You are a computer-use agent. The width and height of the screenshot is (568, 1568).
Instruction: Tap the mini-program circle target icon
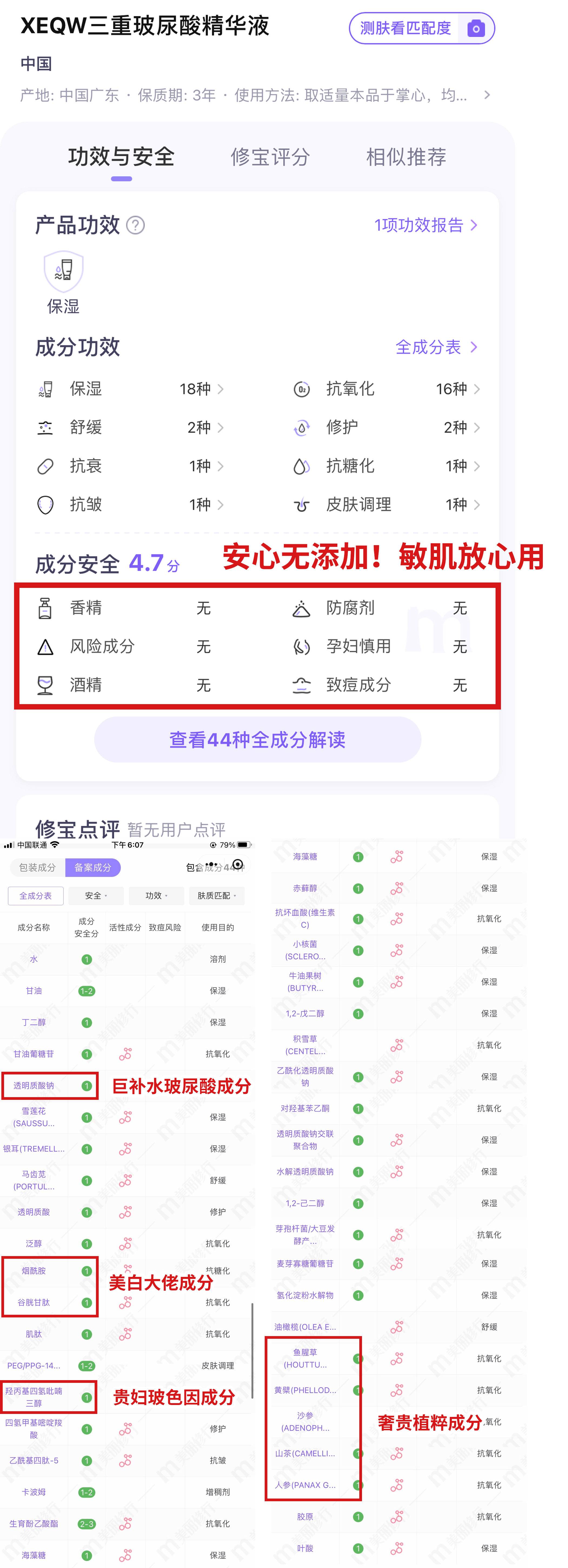pos(237,864)
